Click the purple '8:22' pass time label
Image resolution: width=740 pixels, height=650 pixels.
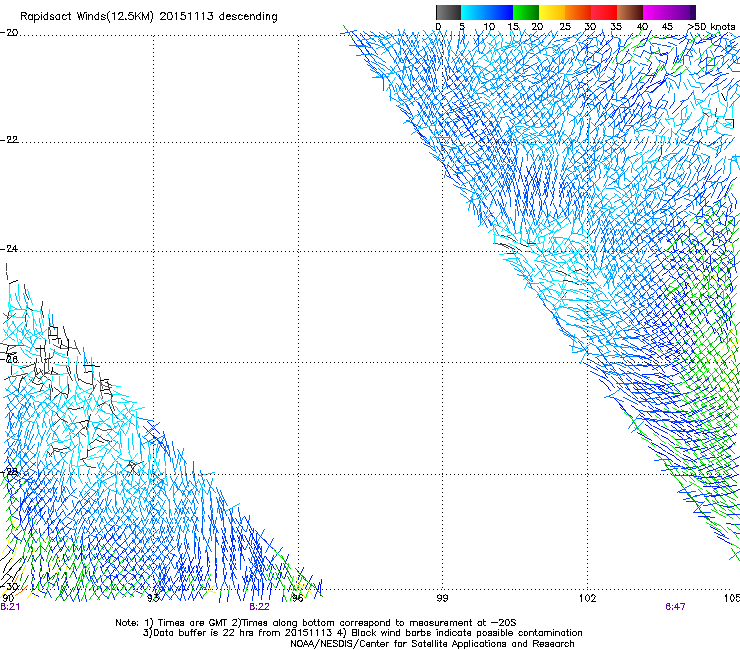tap(260, 607)
